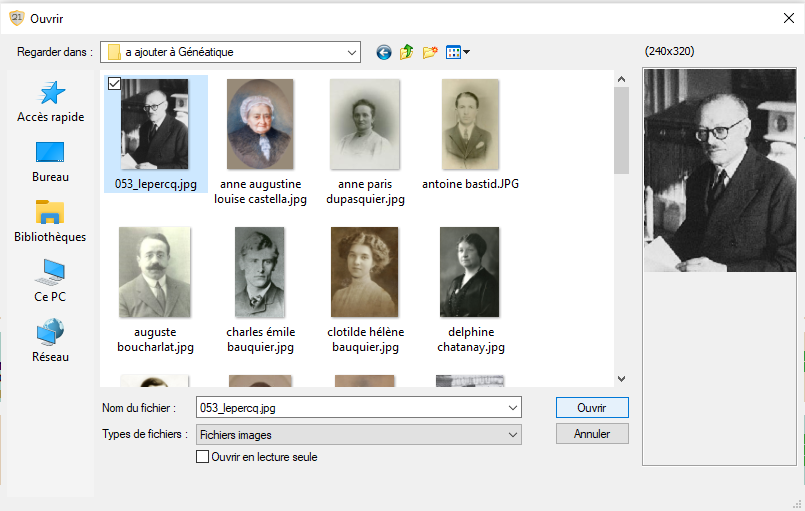Image resolution: width=805 pixels, height=511 pixels.
Task: Click scrollbar down arrow in file list
Action: [x=621, y=379]
